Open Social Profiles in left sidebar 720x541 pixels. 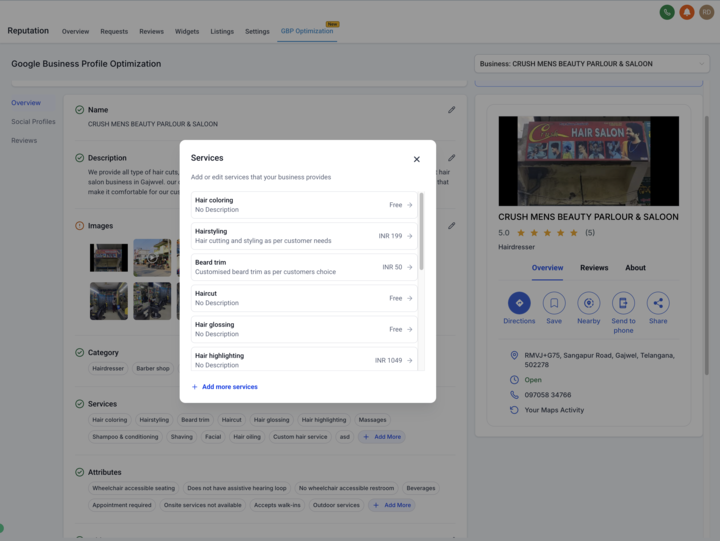[x=33, y=122]
